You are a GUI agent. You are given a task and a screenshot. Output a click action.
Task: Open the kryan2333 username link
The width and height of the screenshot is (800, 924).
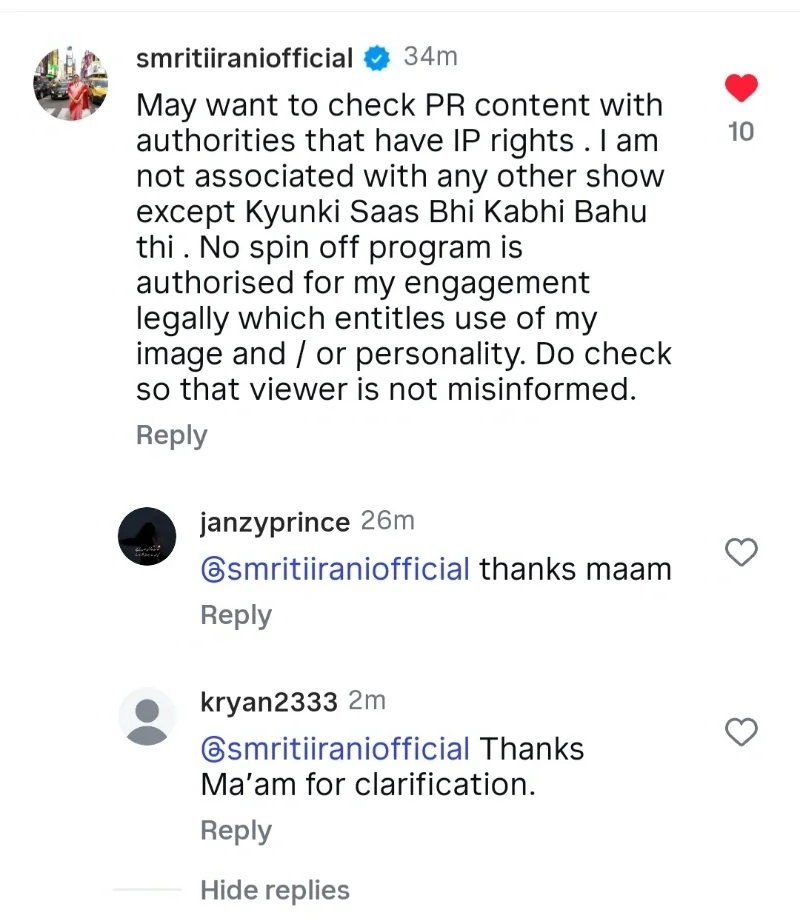(269, 702)
